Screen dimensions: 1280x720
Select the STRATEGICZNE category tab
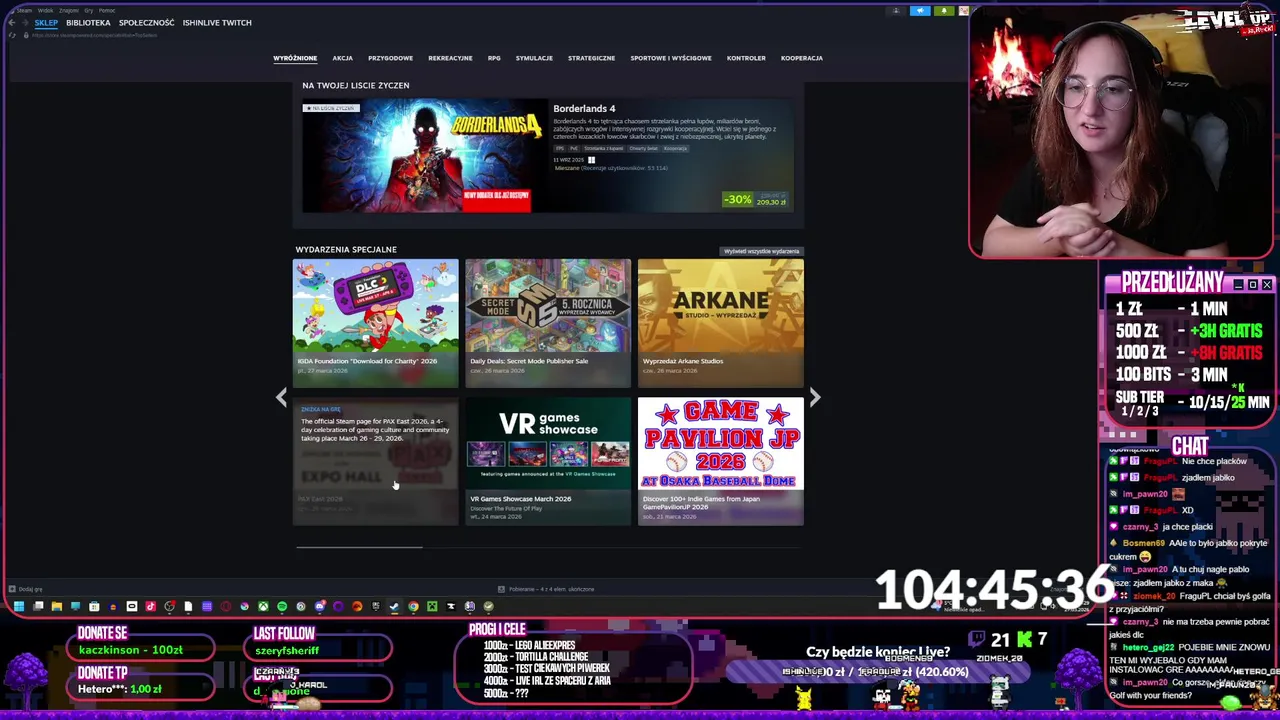point(591,58)
